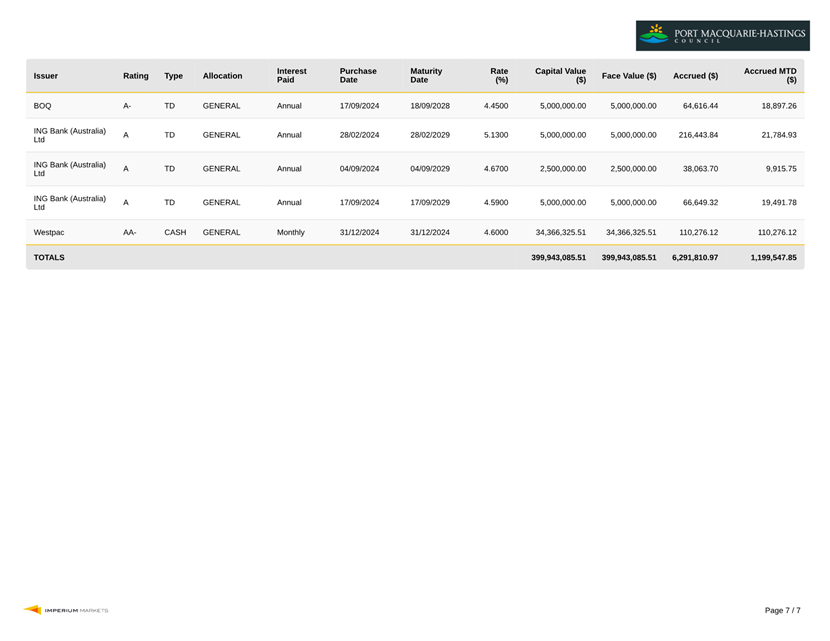Screen dimensions: 830x641
Task: Select maturity date 17/09/2029
Action: [x=430, y=203]
